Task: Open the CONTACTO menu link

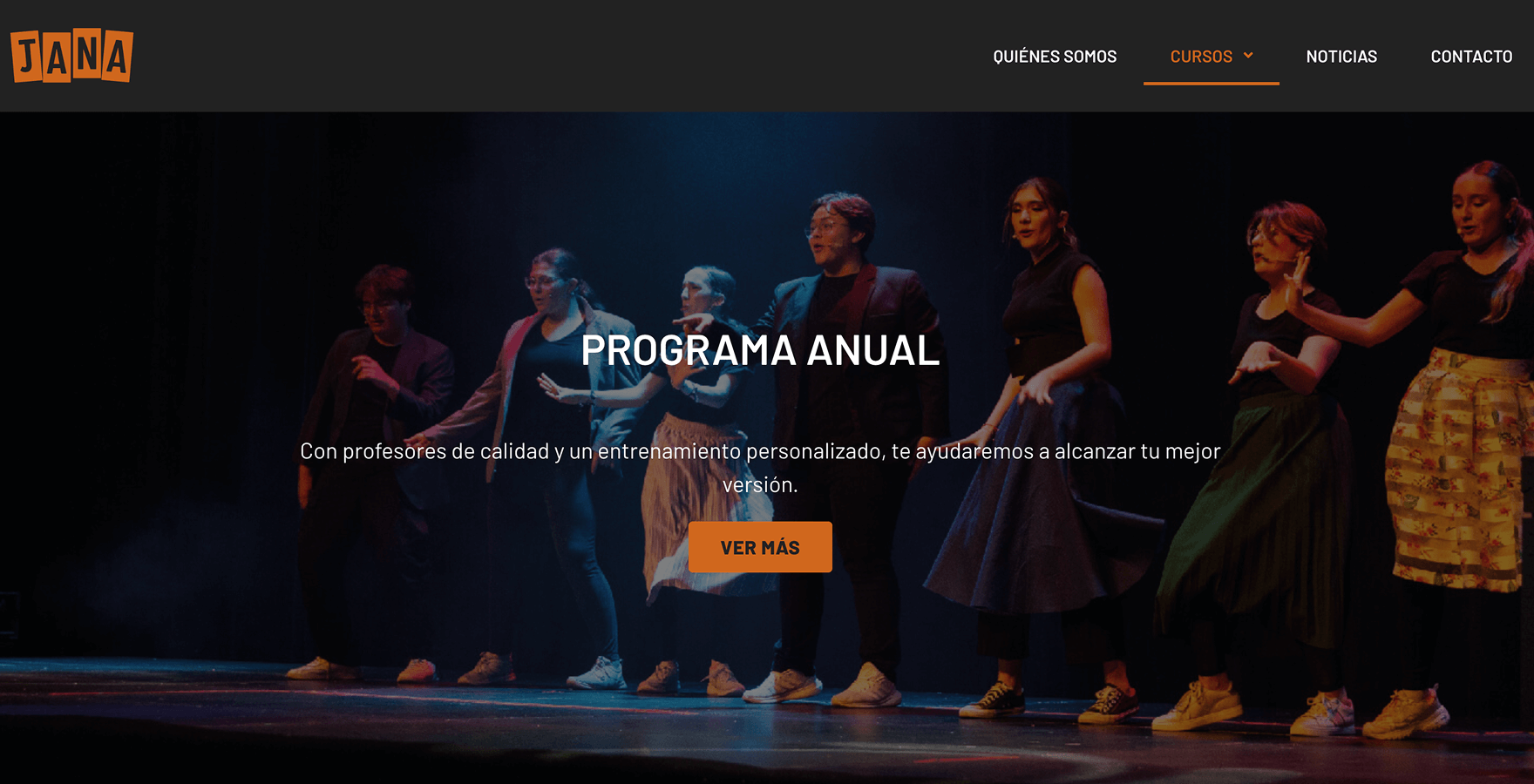Action: pos(1471,57)
